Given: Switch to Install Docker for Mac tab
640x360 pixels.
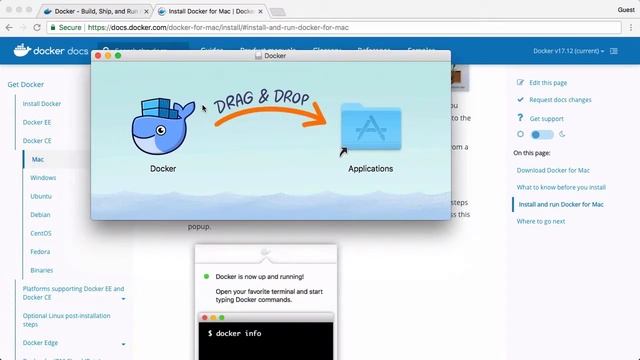Looking at the screenshot, I should point(211,11).
